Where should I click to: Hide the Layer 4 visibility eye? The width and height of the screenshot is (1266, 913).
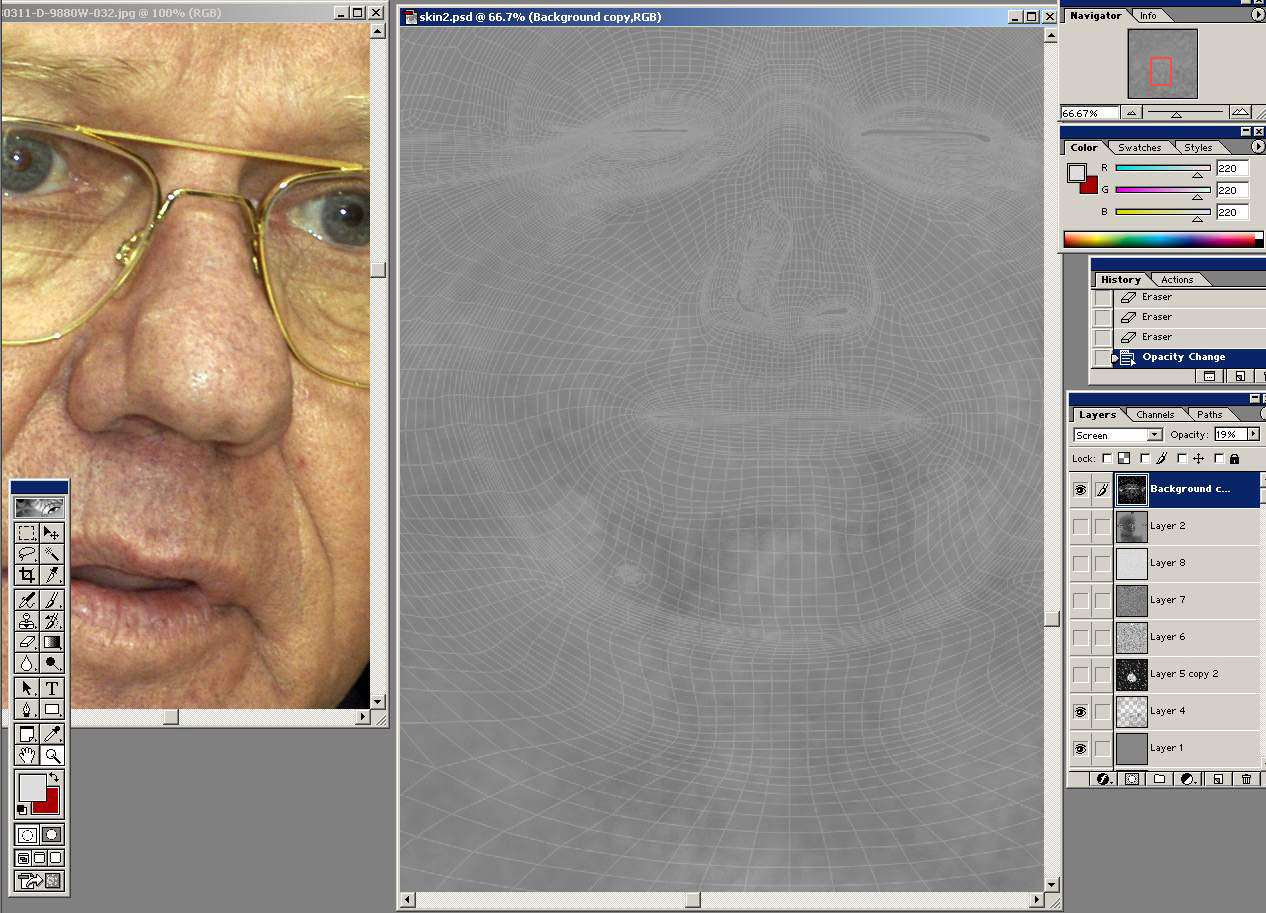tap(1080, 711)
